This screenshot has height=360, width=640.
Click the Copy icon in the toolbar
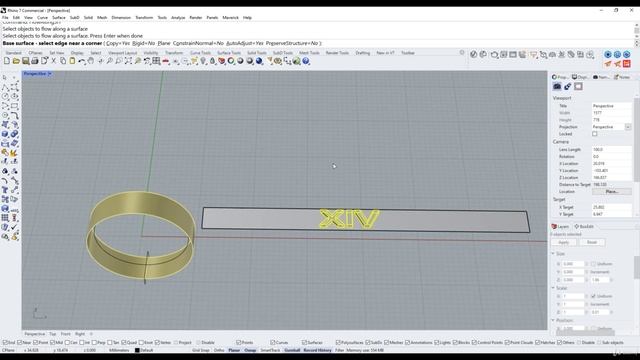tap(63, 61)
